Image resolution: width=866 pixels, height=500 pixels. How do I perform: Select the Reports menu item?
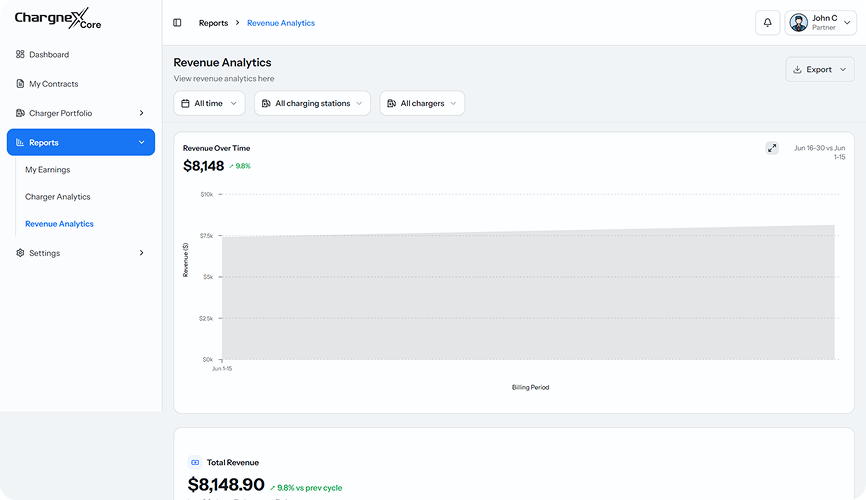click(81, 142)
